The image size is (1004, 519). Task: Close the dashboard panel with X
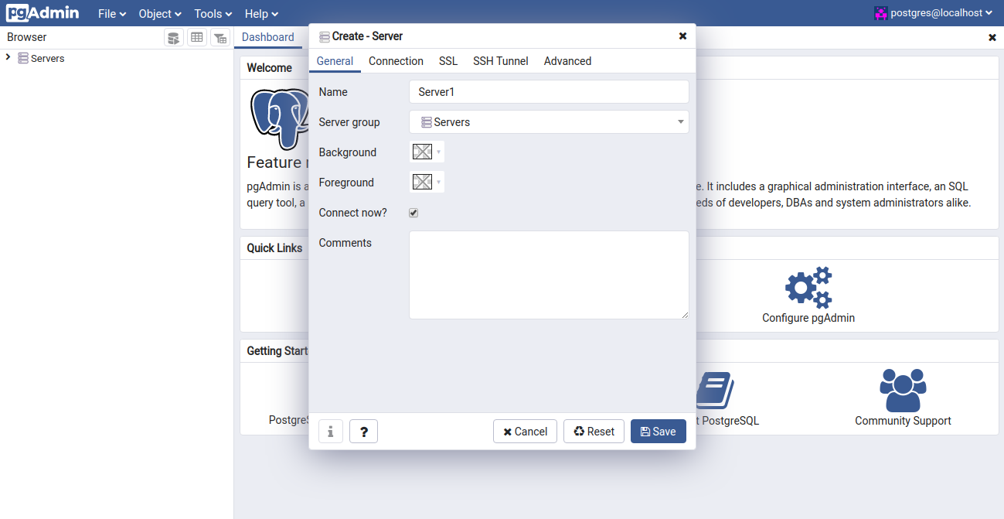pyautogui.click(x=992, y=38)
